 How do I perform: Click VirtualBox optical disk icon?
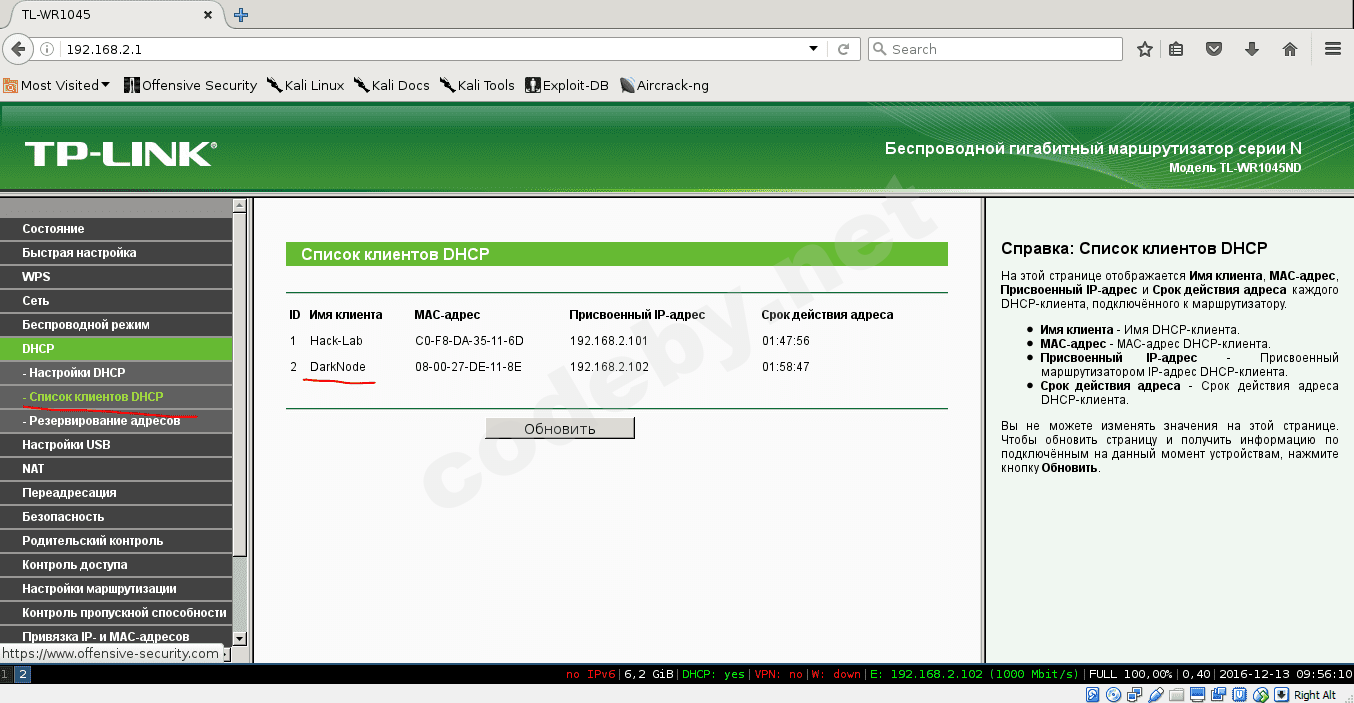(x=1113, y=694)
